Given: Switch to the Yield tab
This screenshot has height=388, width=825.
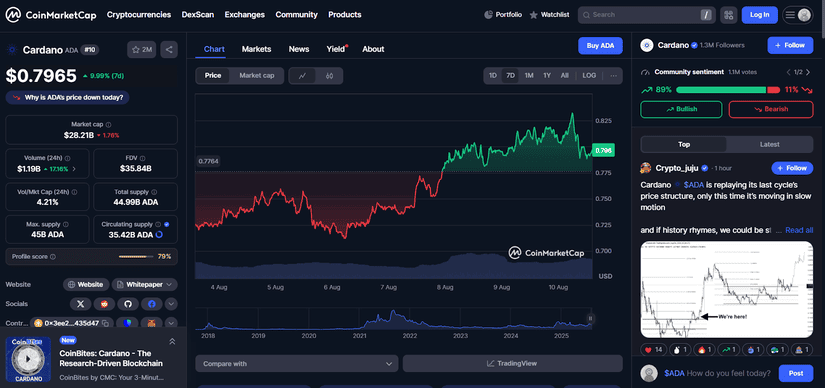Looking at the screenshot, I should tap(336, 49).
